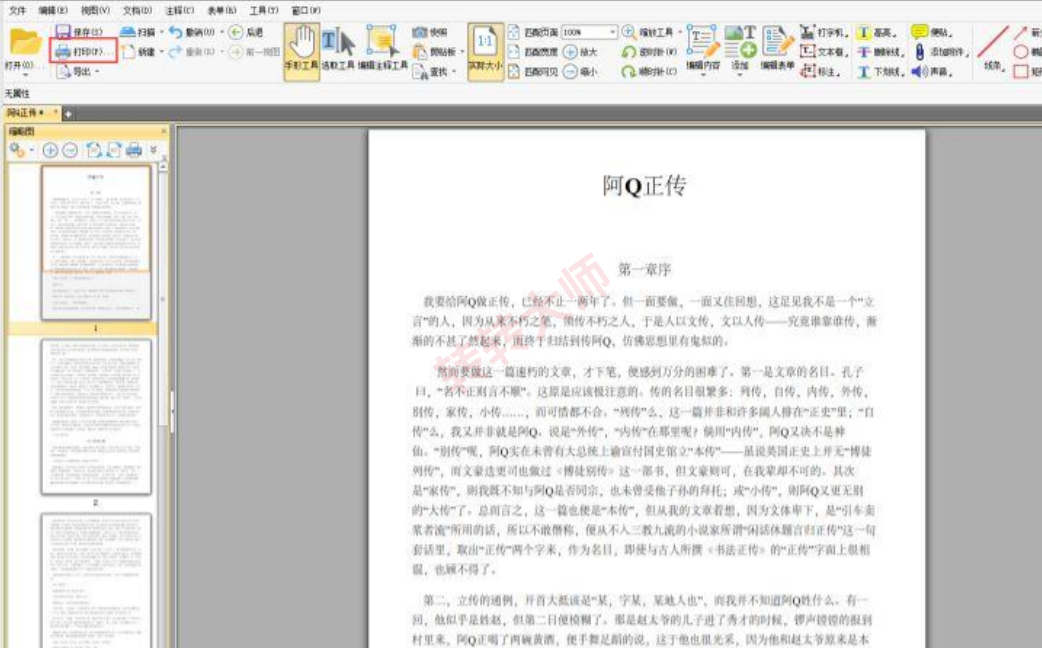Click the 重做 redo icon

[175, 51]
